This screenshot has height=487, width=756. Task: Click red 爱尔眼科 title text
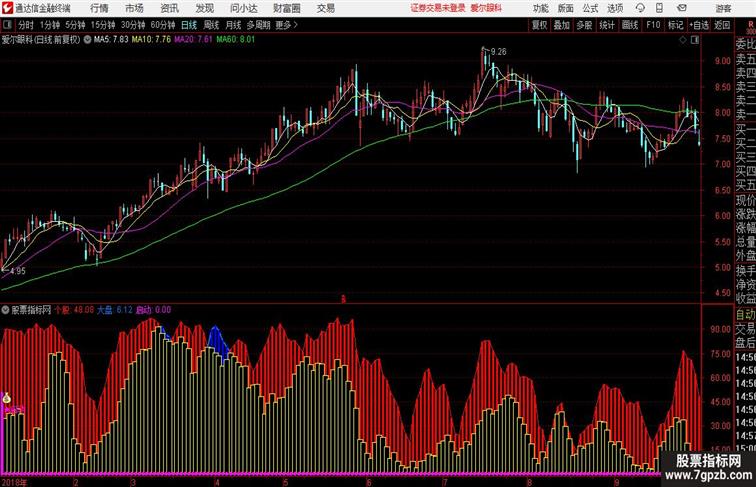pyautogui.click(x=486, y=8)
